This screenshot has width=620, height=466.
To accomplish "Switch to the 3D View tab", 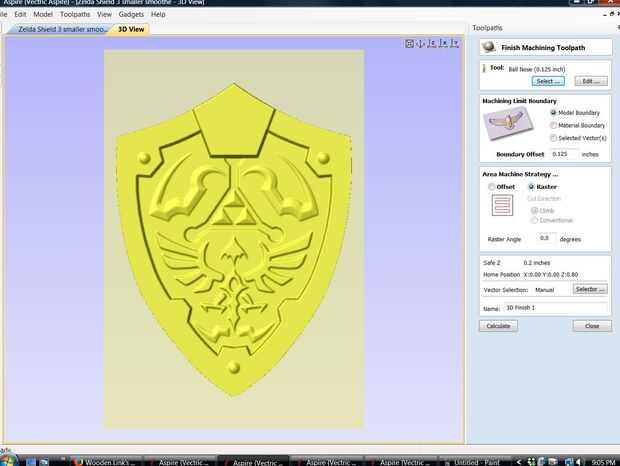I will 131,29.
